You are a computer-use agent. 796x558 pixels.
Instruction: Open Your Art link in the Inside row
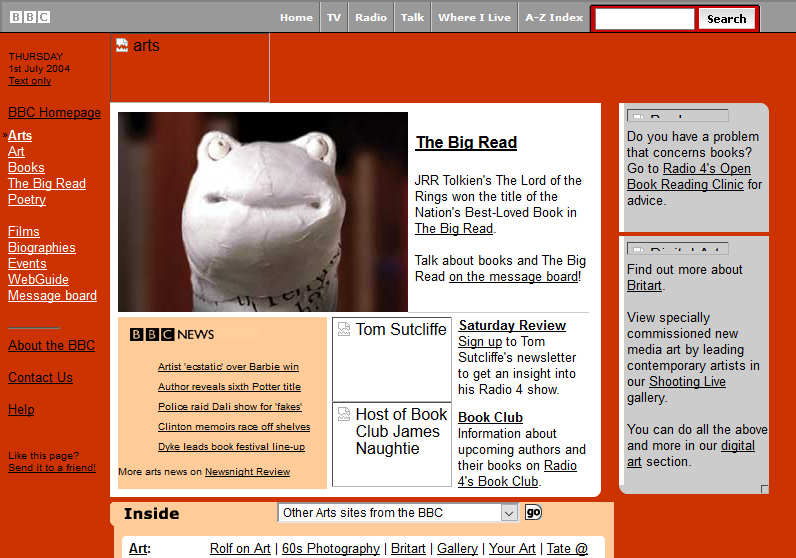pyautogui.click(x=512, y=549)
